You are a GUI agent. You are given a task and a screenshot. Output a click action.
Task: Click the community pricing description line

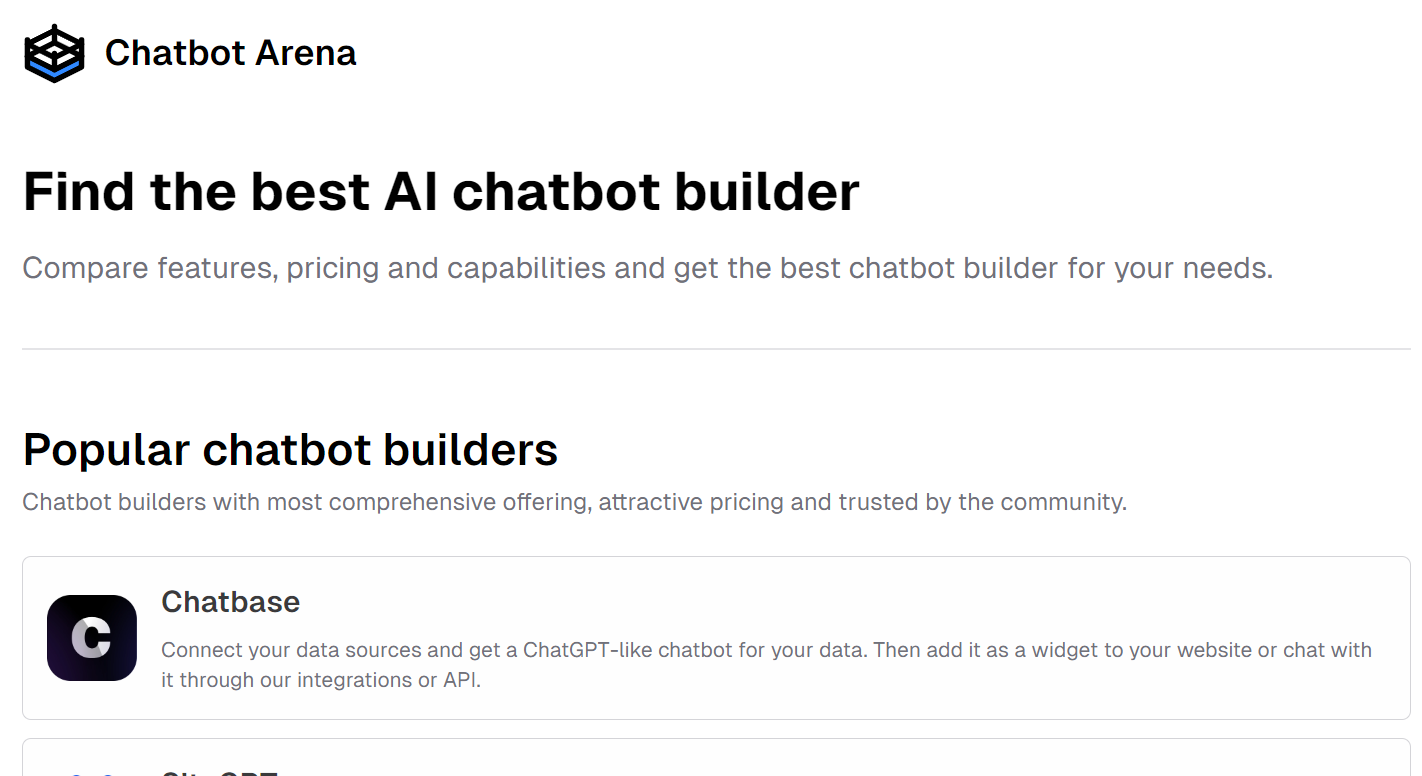click(575, 501)
